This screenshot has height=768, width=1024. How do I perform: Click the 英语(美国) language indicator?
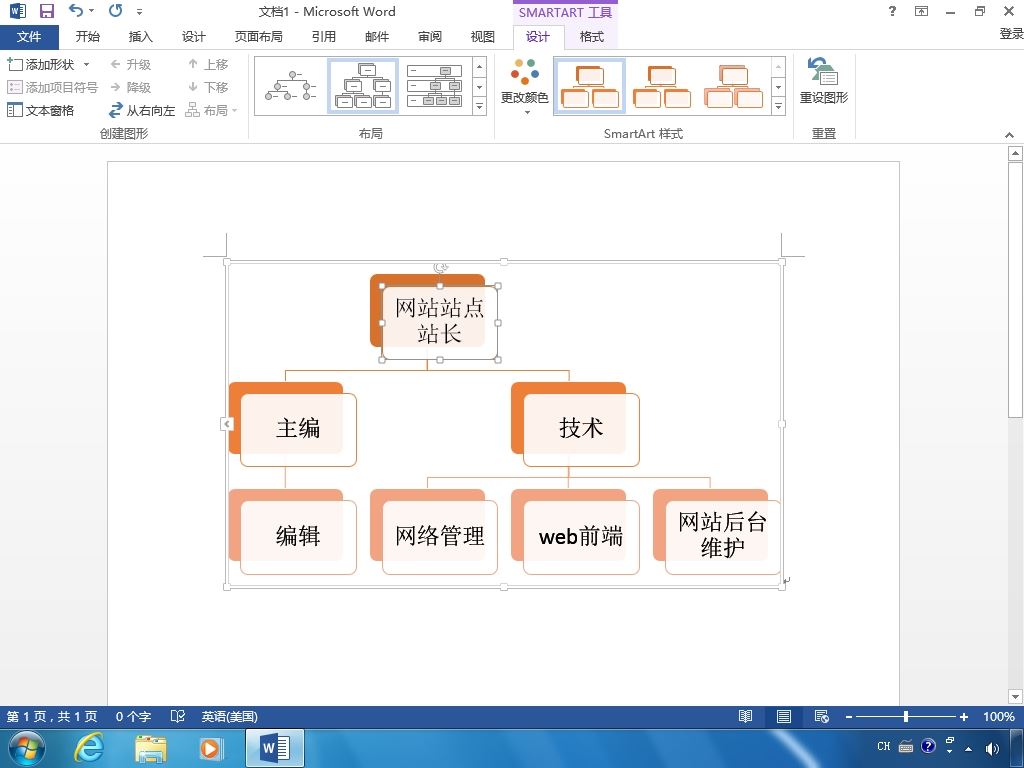tap(229, 716)
